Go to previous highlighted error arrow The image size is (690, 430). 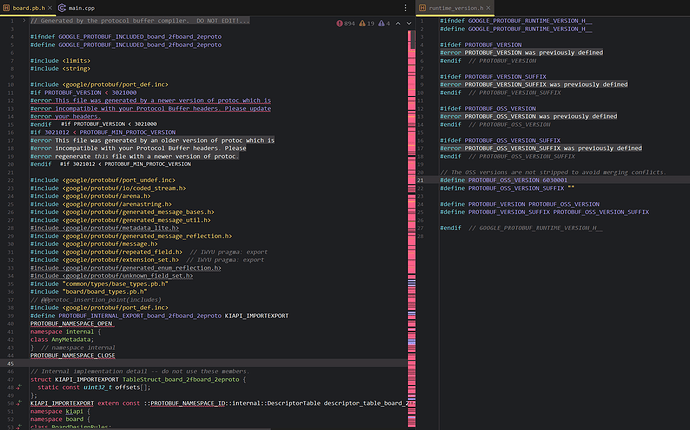(x=398, y=23)
